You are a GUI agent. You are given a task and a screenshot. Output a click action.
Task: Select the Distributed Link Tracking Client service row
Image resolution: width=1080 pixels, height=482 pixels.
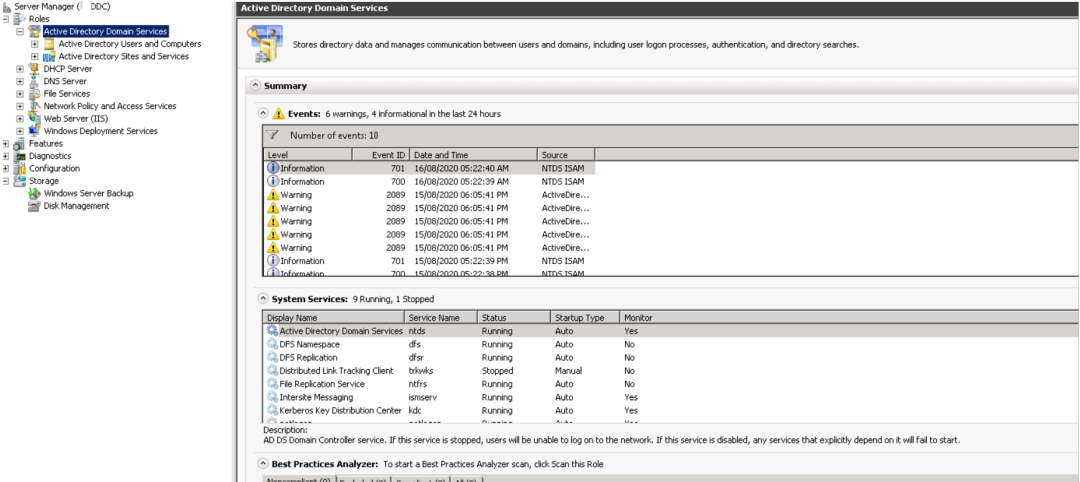(672, 370)
